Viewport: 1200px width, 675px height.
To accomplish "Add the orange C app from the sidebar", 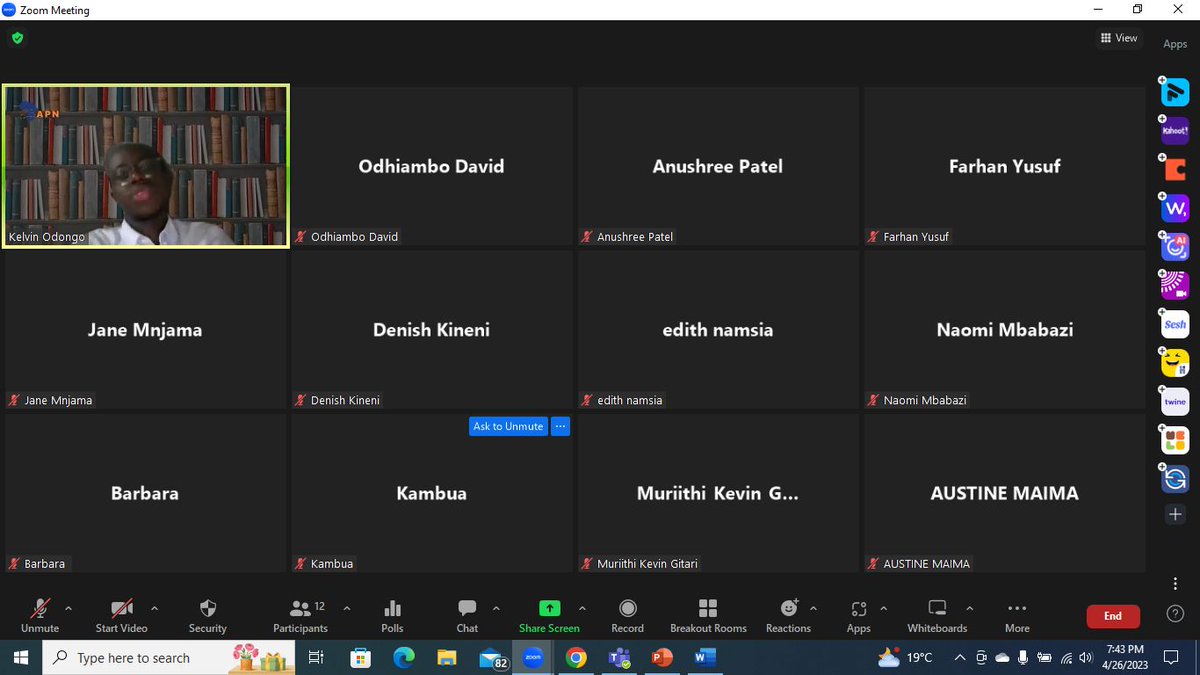I will pyautogui.click(x=1175, y=169).
